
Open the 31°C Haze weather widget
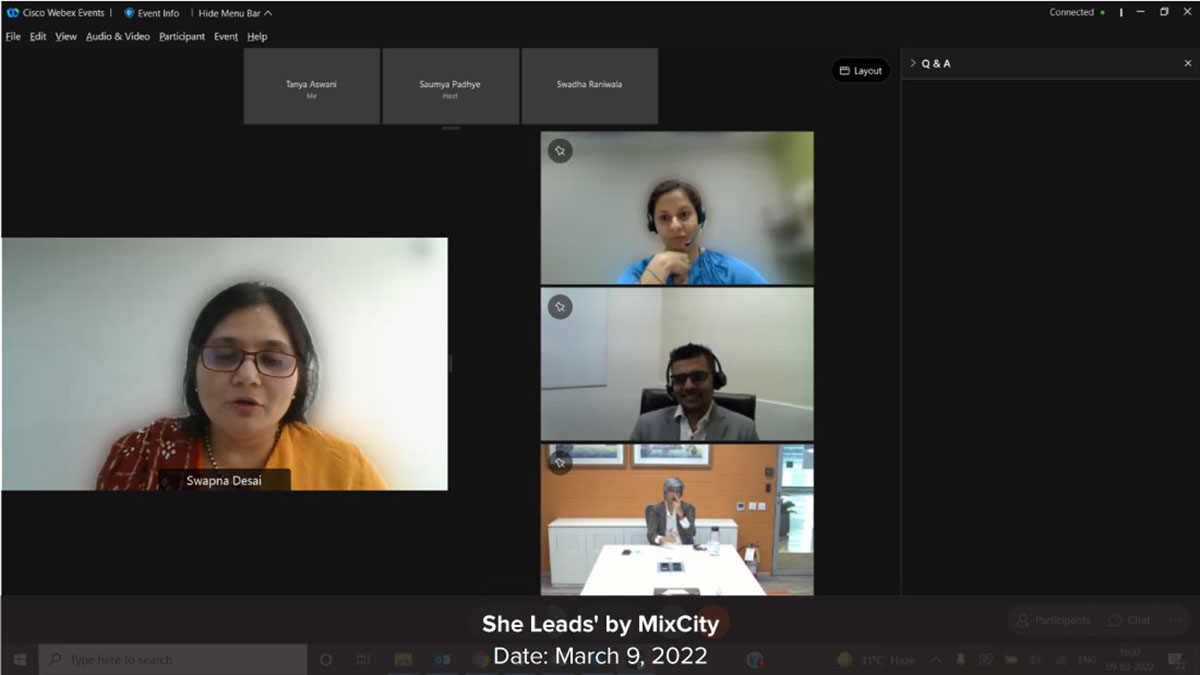tap(876, 660)
